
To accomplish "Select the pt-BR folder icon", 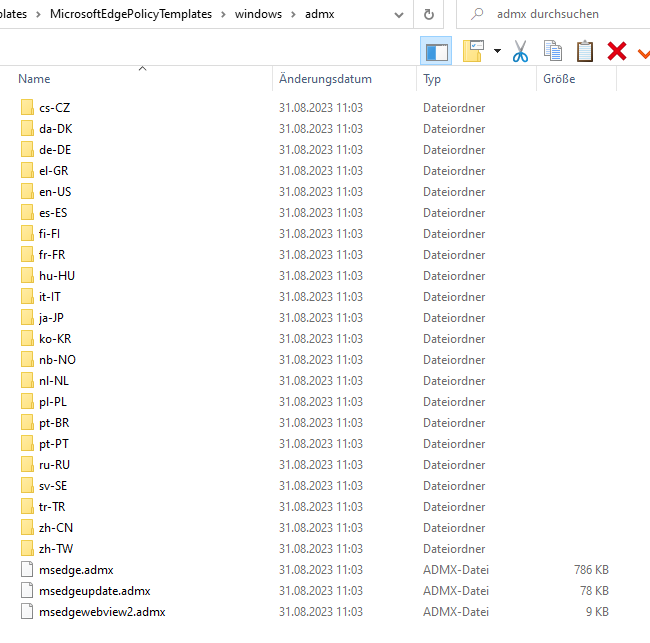I will coord(27,422).
